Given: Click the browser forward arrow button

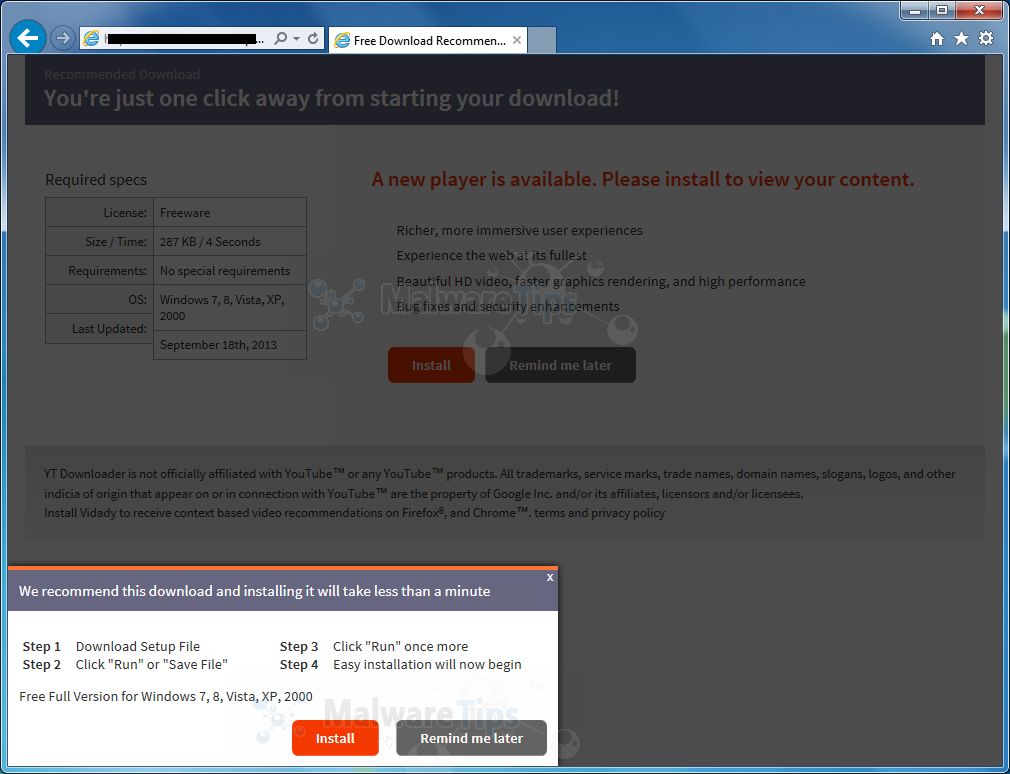Looking at the screenshot, I should pyautogui.click(x=62, y=39).
